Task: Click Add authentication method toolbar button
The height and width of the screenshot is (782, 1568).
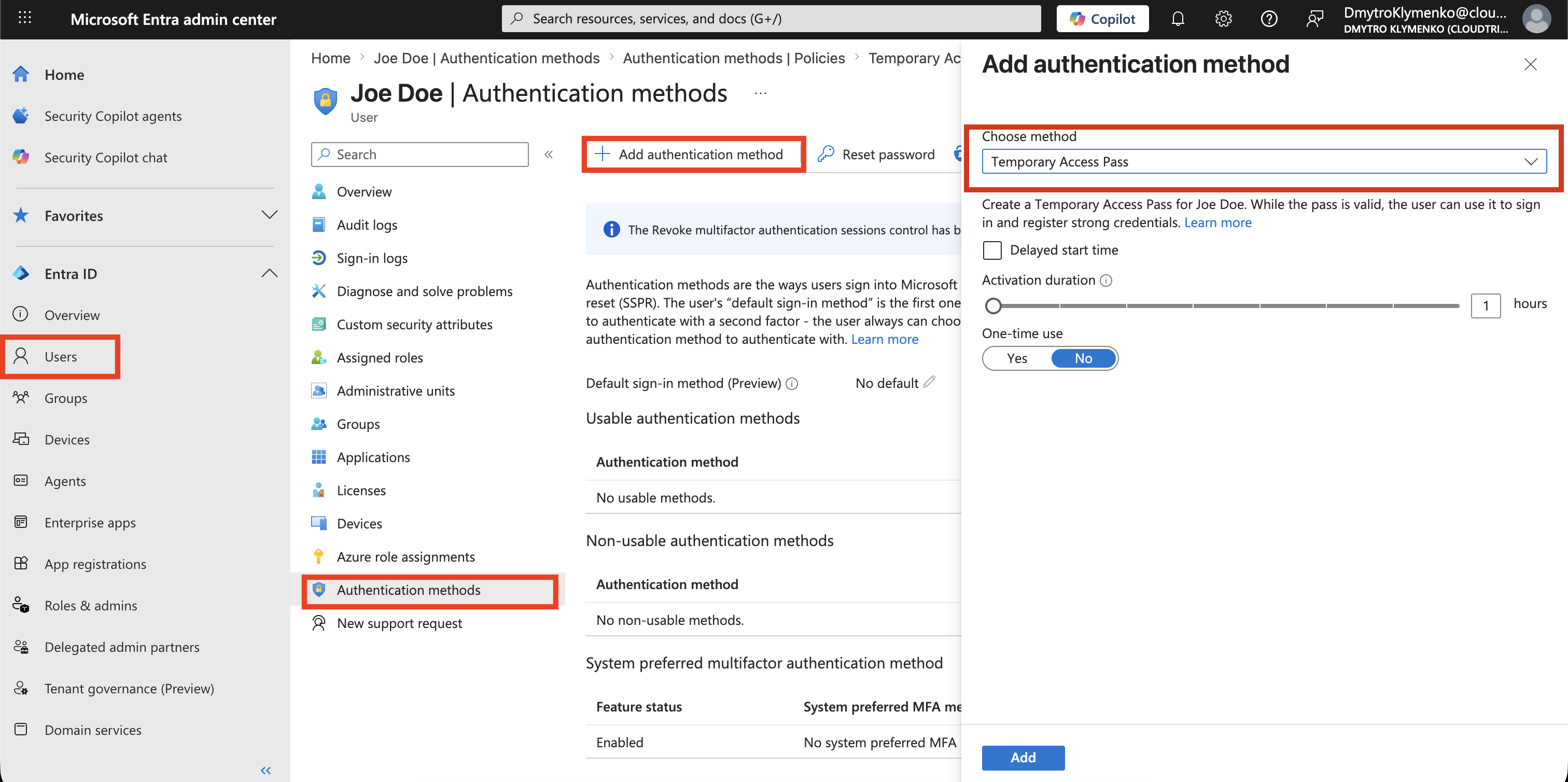Action: (689, 154)
